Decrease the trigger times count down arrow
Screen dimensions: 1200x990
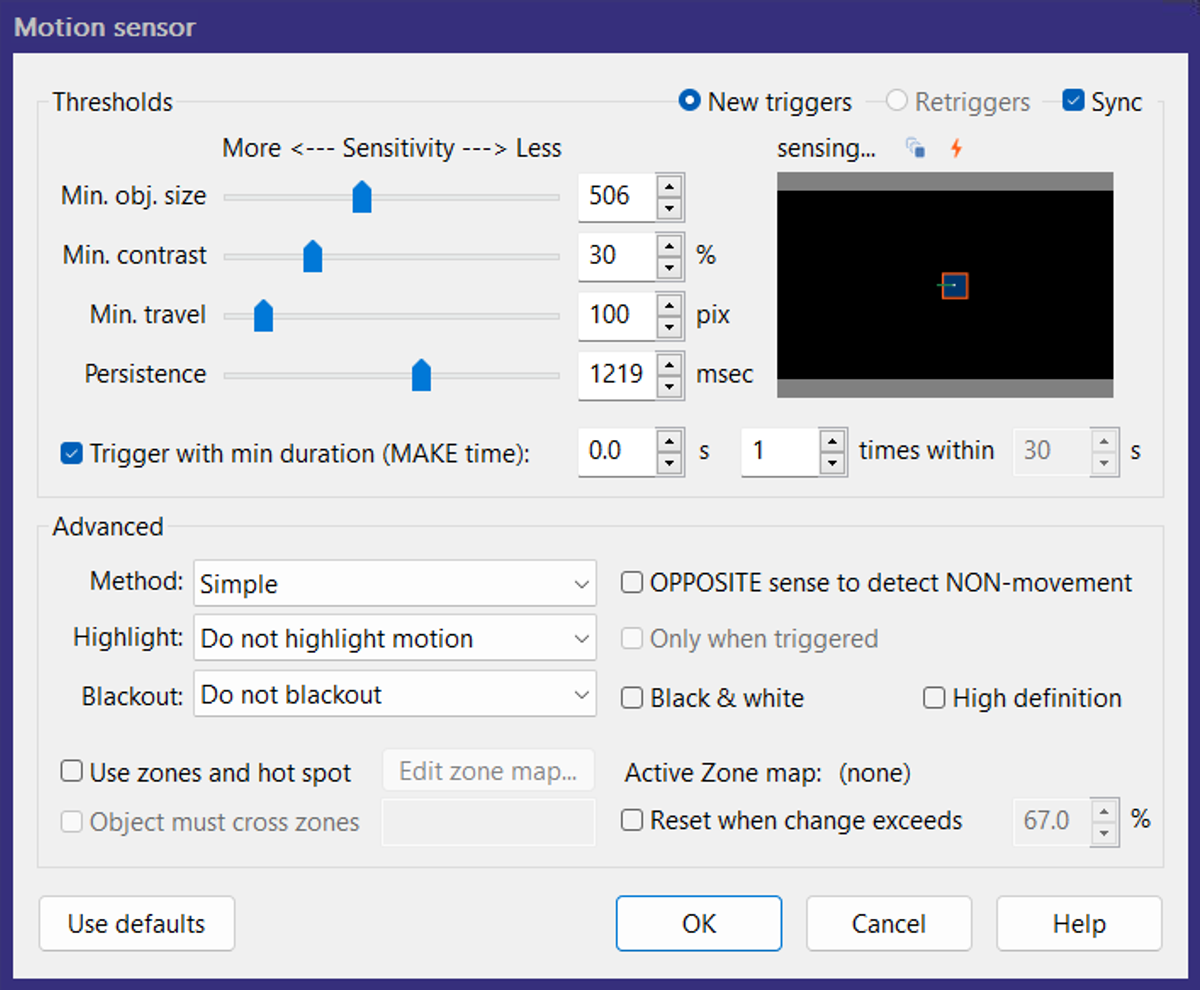[832, 464]
